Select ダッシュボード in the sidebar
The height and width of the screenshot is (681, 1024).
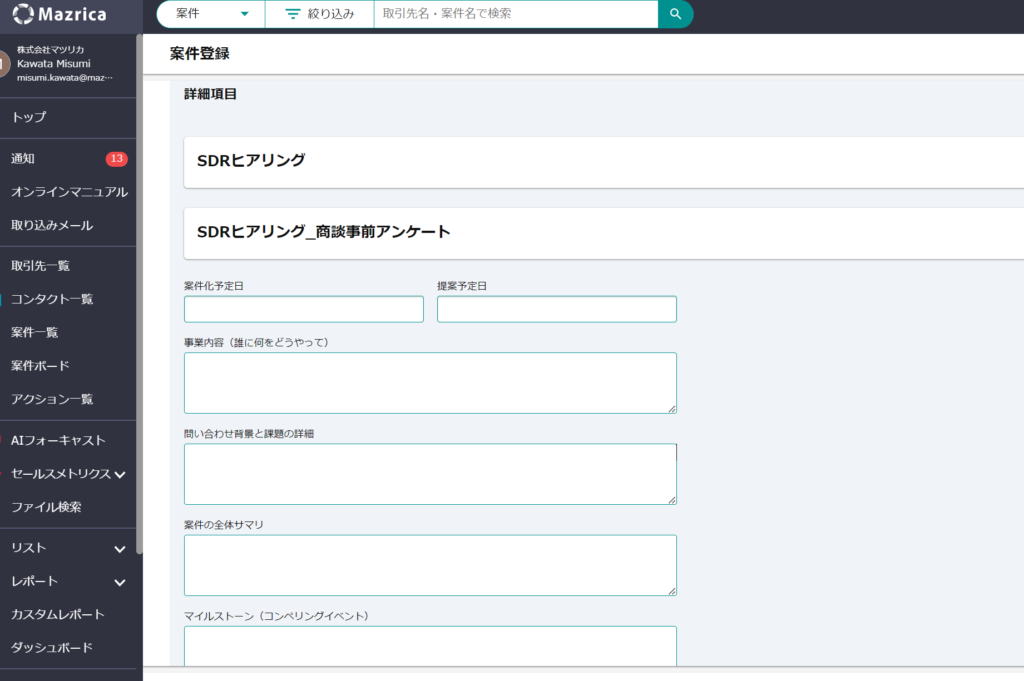coord(52,648)
